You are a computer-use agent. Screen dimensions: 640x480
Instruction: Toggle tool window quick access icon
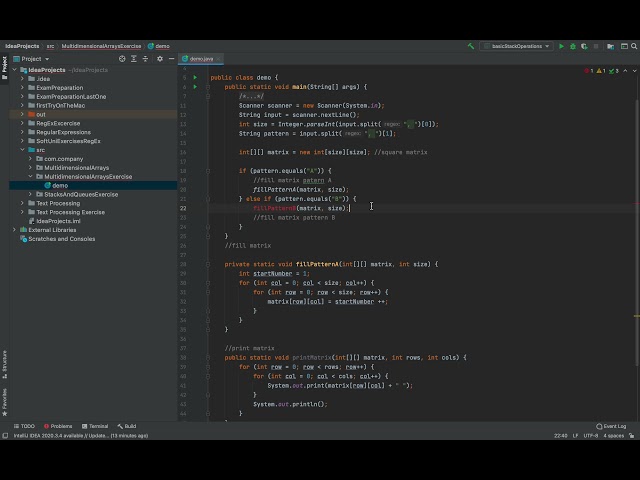5,436
